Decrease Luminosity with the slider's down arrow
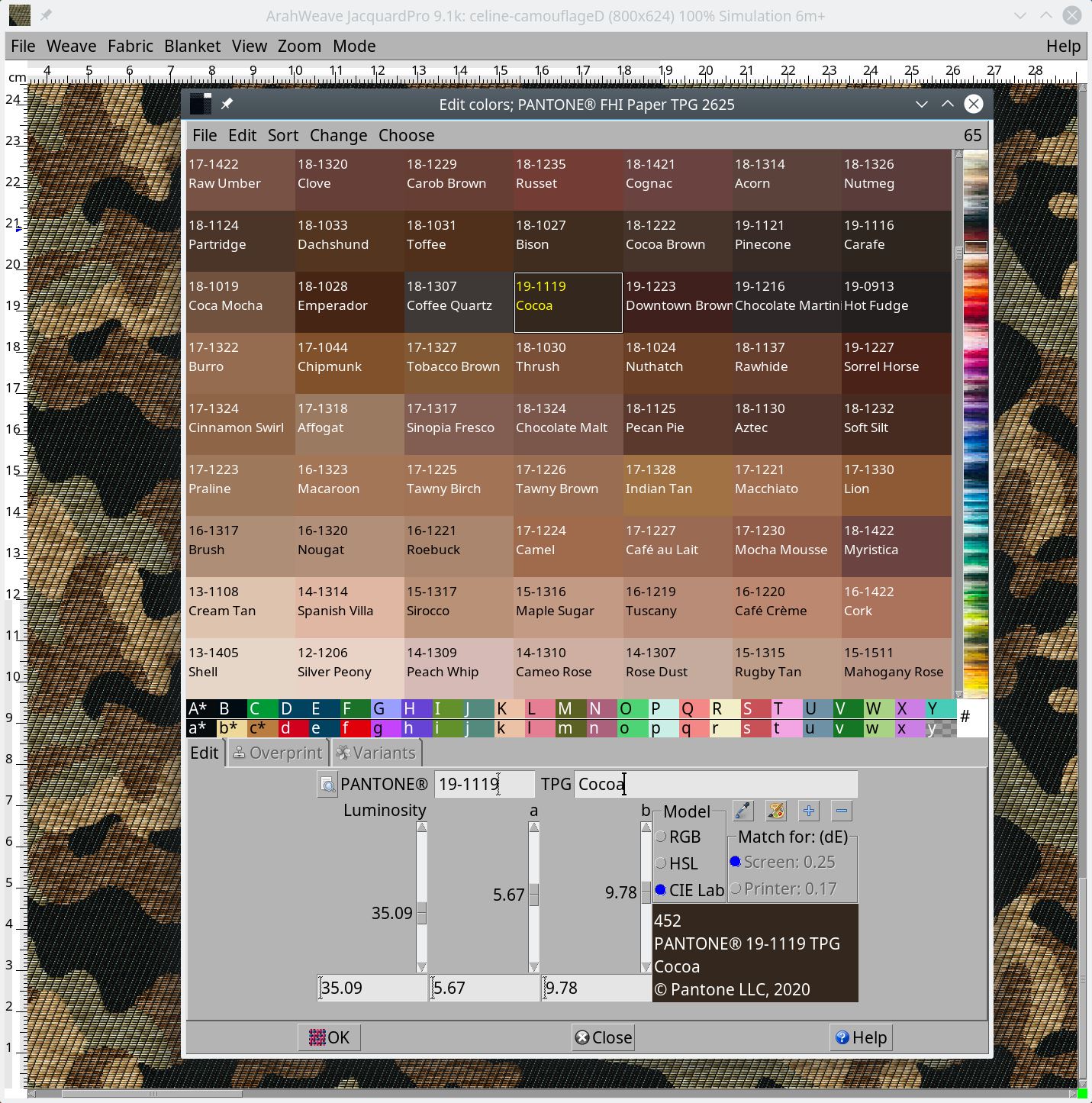This screenshot has height=1103, width=1092. 421,967
